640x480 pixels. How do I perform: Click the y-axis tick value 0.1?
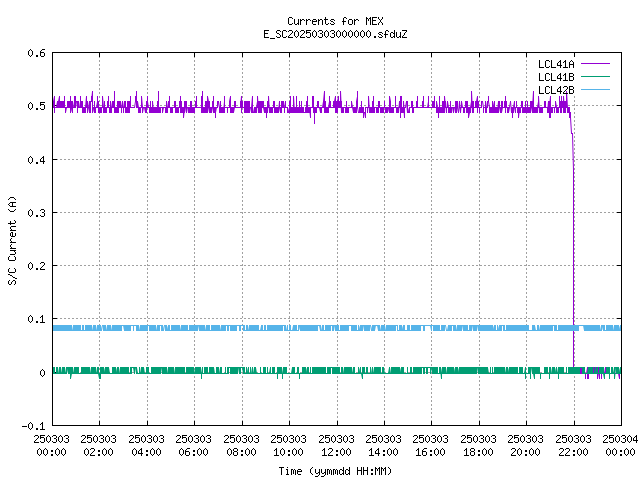click(x=36, y=319)
